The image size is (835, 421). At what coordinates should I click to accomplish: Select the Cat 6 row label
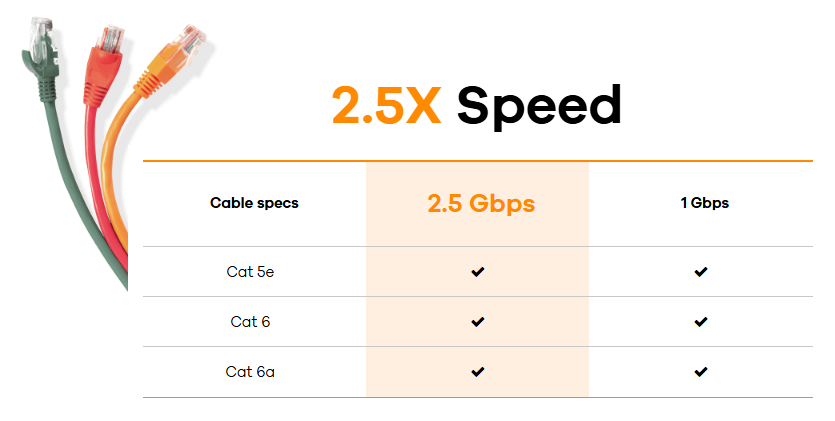(250, 321)
